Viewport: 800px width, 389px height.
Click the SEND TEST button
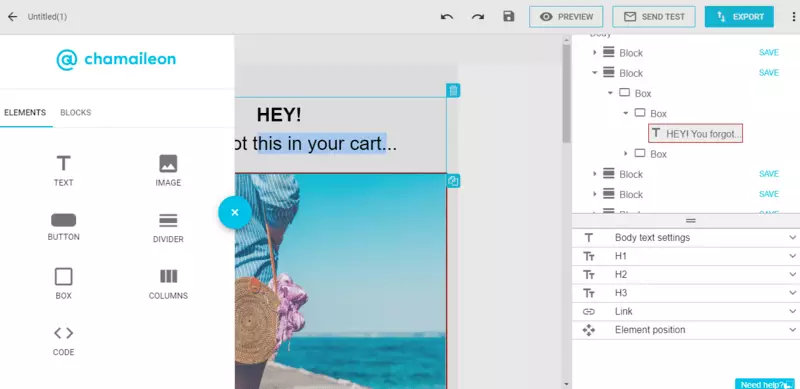click(x=654, y=17)
